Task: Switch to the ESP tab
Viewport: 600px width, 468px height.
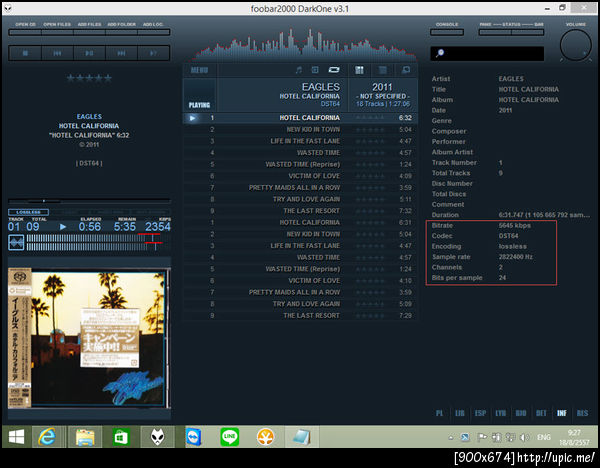Action: (480, 413)
